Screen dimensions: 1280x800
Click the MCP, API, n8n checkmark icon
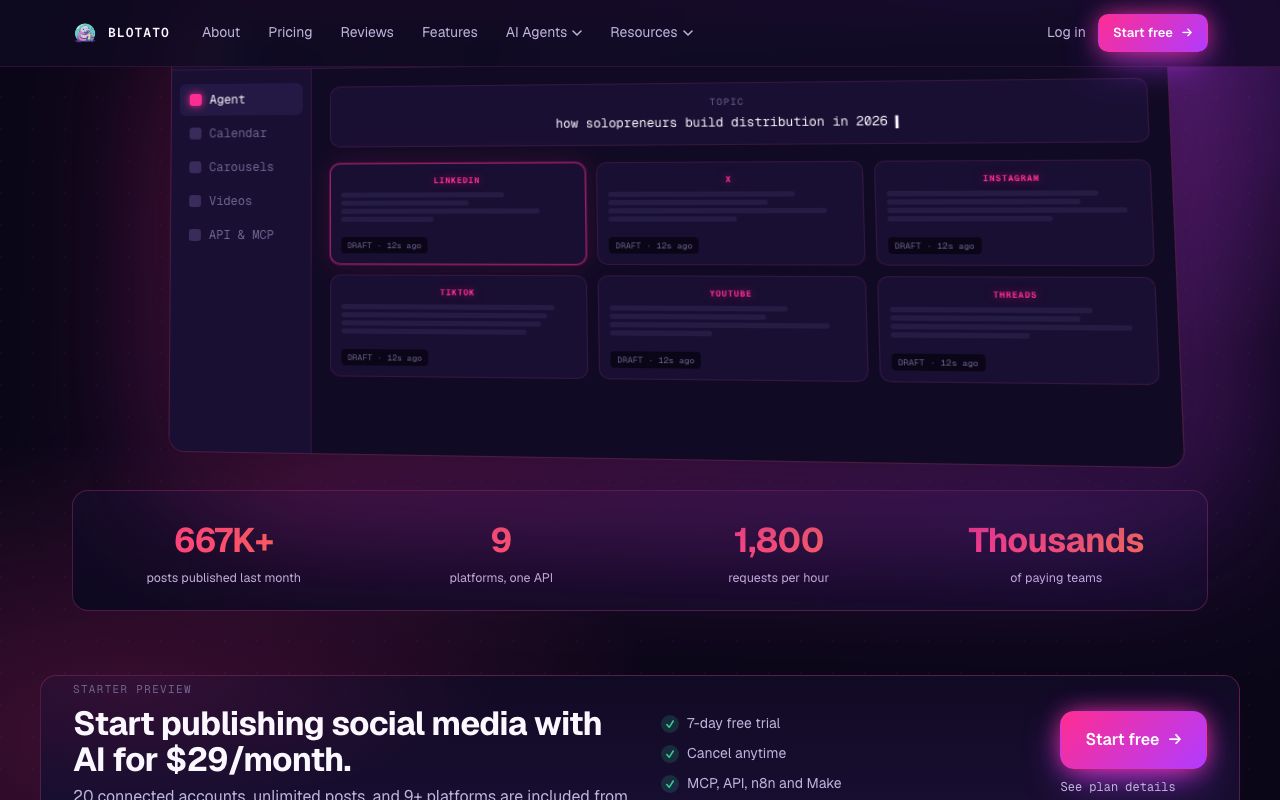[x=670, y=784]
